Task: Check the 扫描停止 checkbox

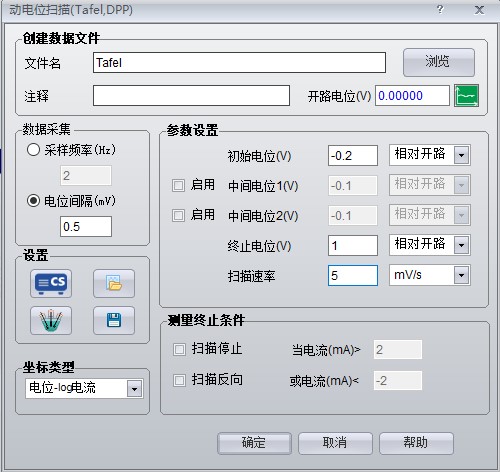Action: (x=179, y=350)
